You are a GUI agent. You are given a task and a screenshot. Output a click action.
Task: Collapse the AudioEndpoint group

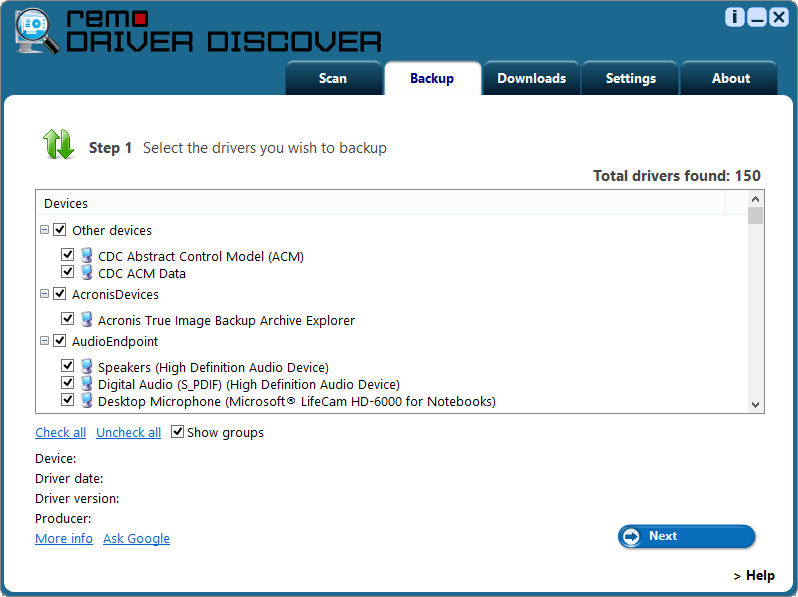coord(45,340)
